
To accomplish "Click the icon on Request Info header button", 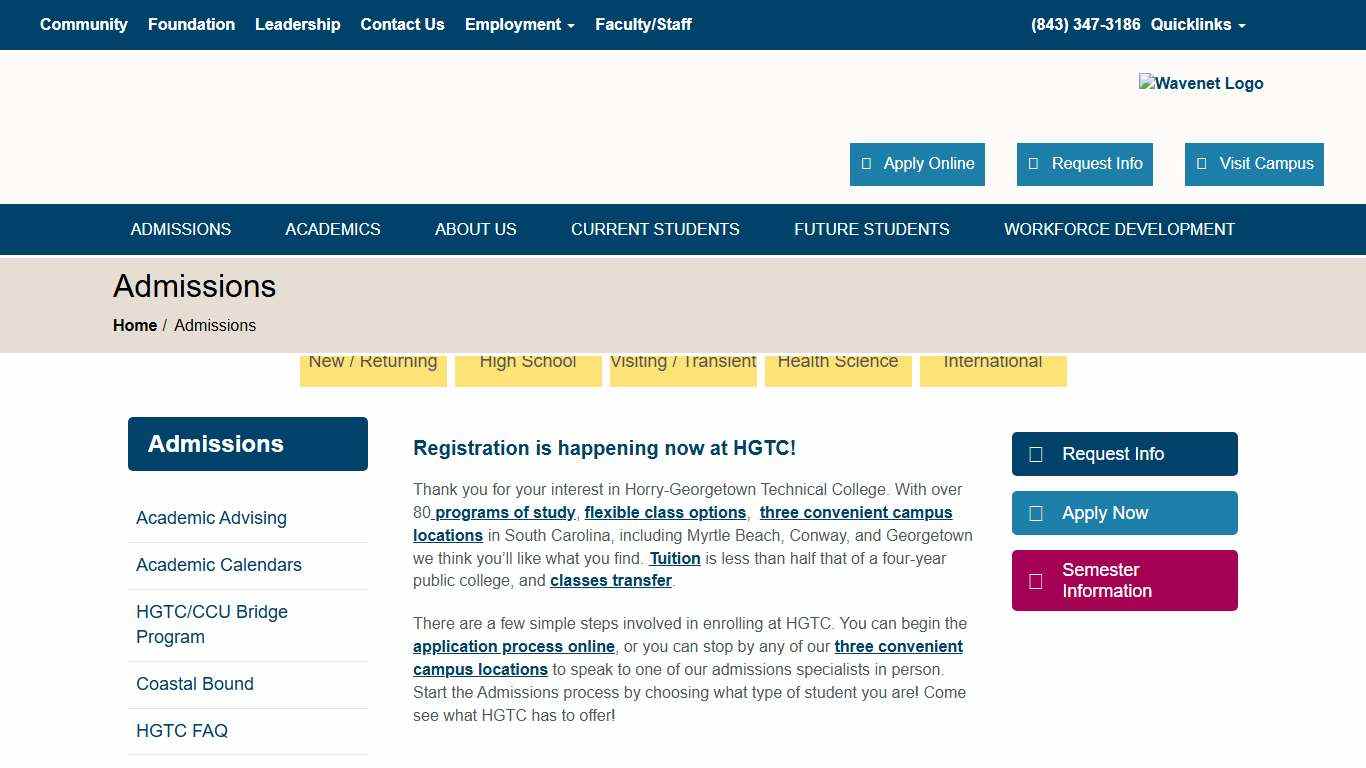I will (x=1033, y=164).
